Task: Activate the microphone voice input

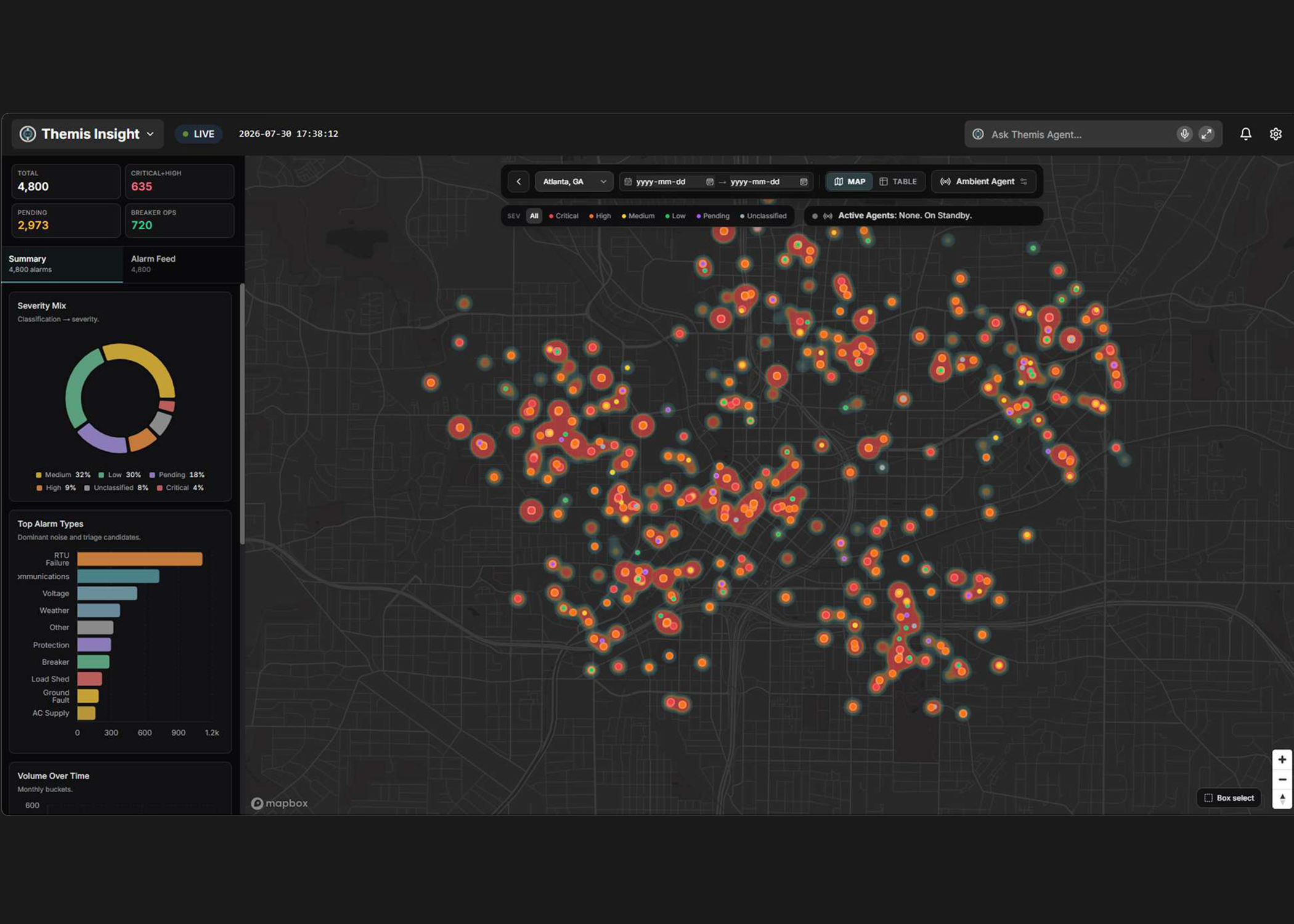Action: point(1184,134)
